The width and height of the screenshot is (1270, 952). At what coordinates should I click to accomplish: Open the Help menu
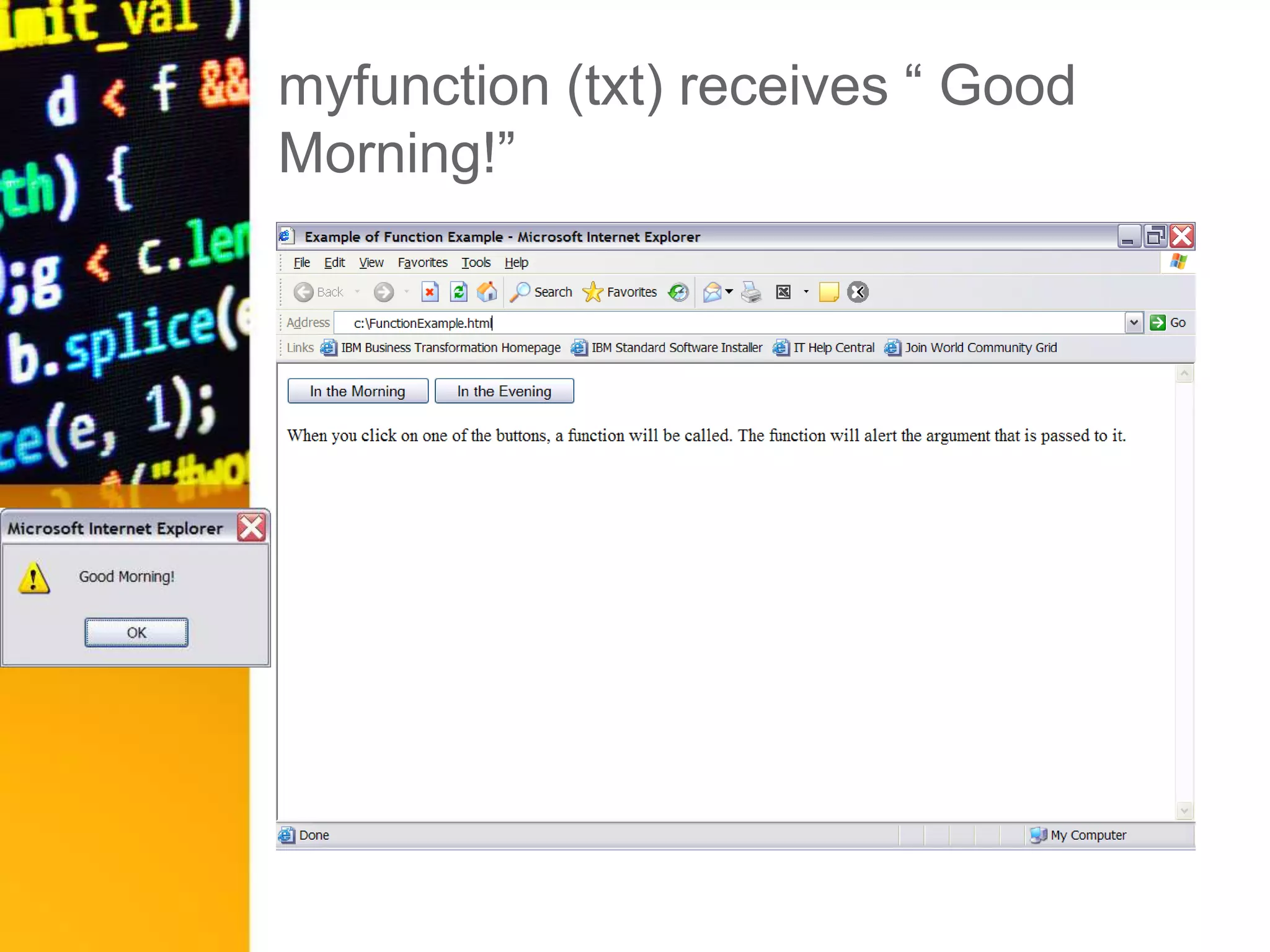tap(516, 262)
